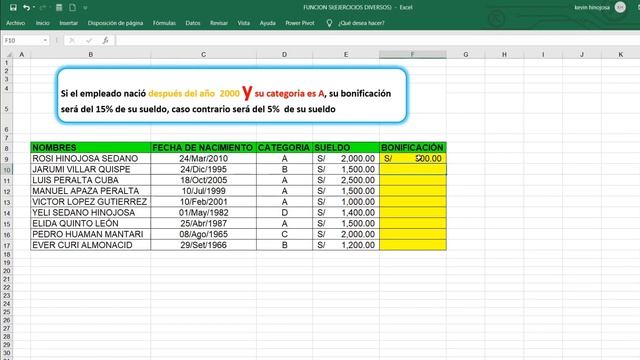
Task: Click the instruction text box about bonificación
Action: [232, 96]
